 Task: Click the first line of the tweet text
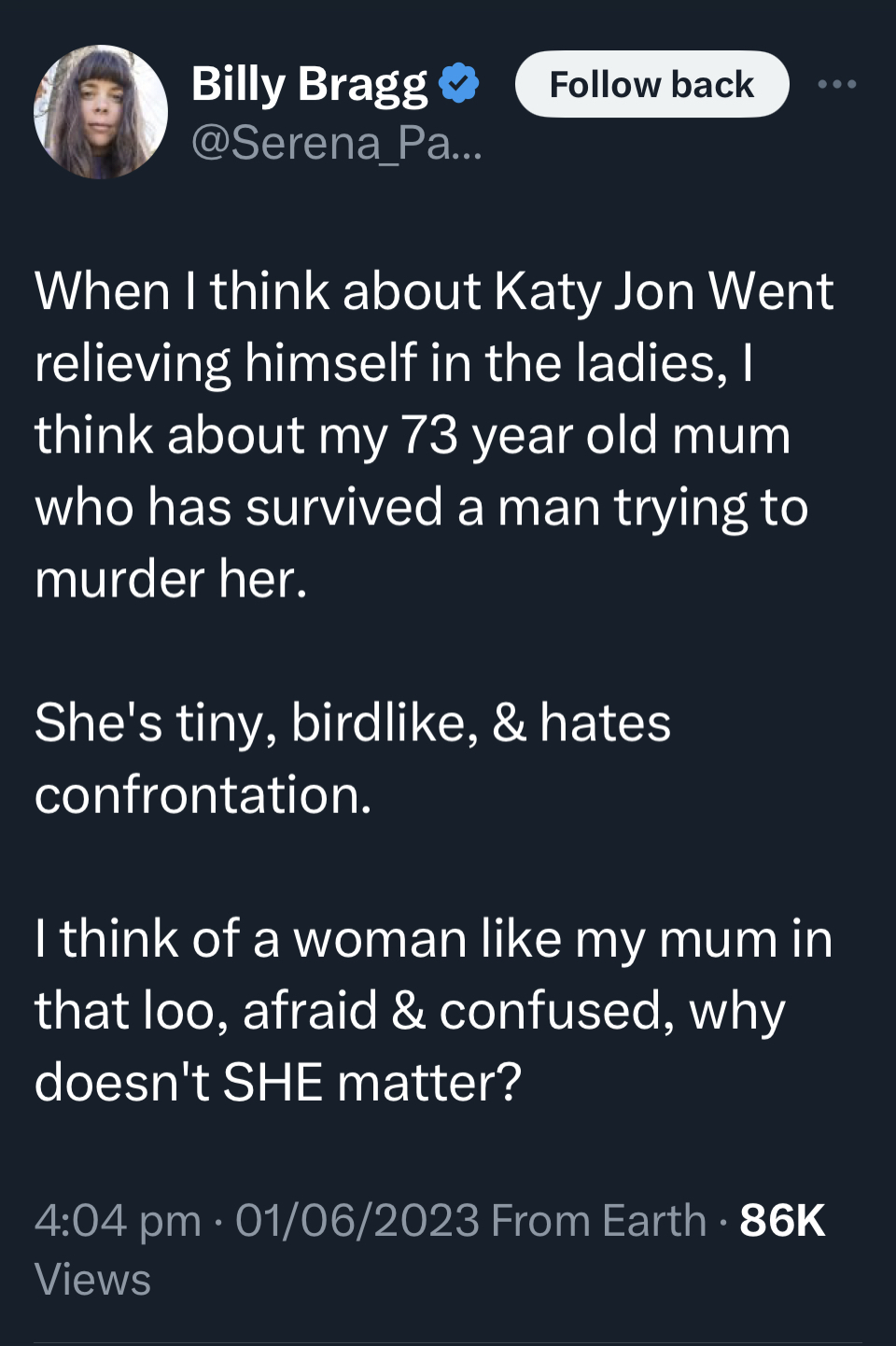click(x=433, y=292)
